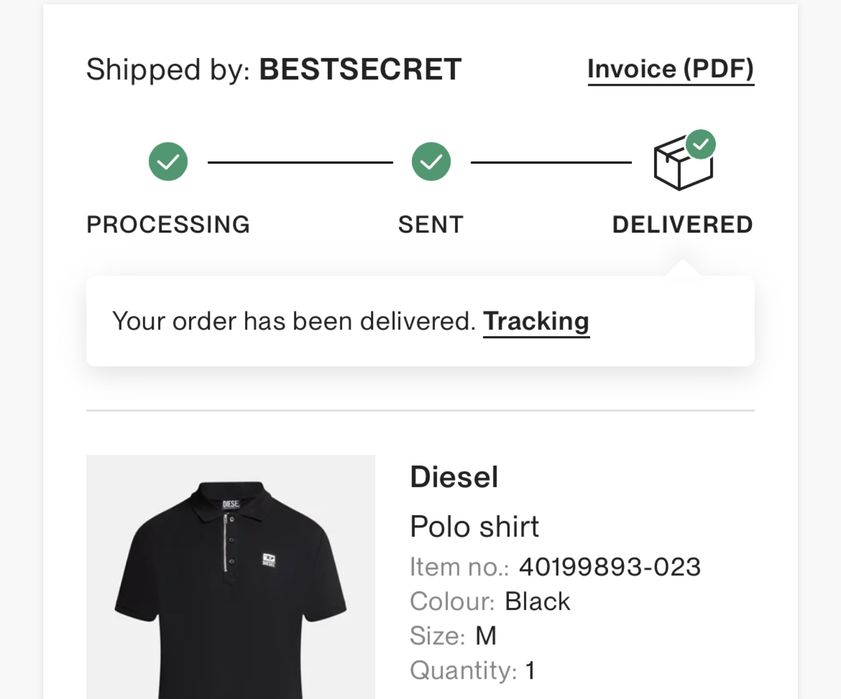Click the Quantity 1 value
Screen dimensions: 841x699
(x=530, y=671)
